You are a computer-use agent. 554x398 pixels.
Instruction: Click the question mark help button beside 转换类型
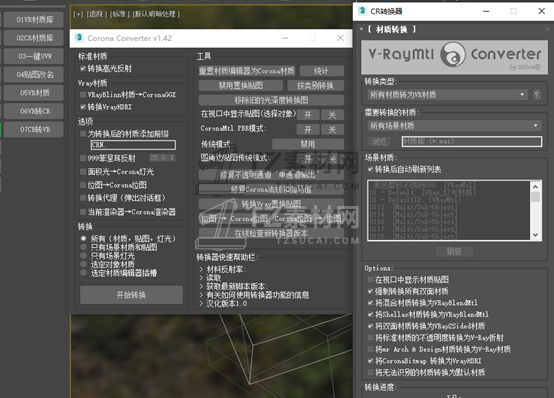pos(536,95)
